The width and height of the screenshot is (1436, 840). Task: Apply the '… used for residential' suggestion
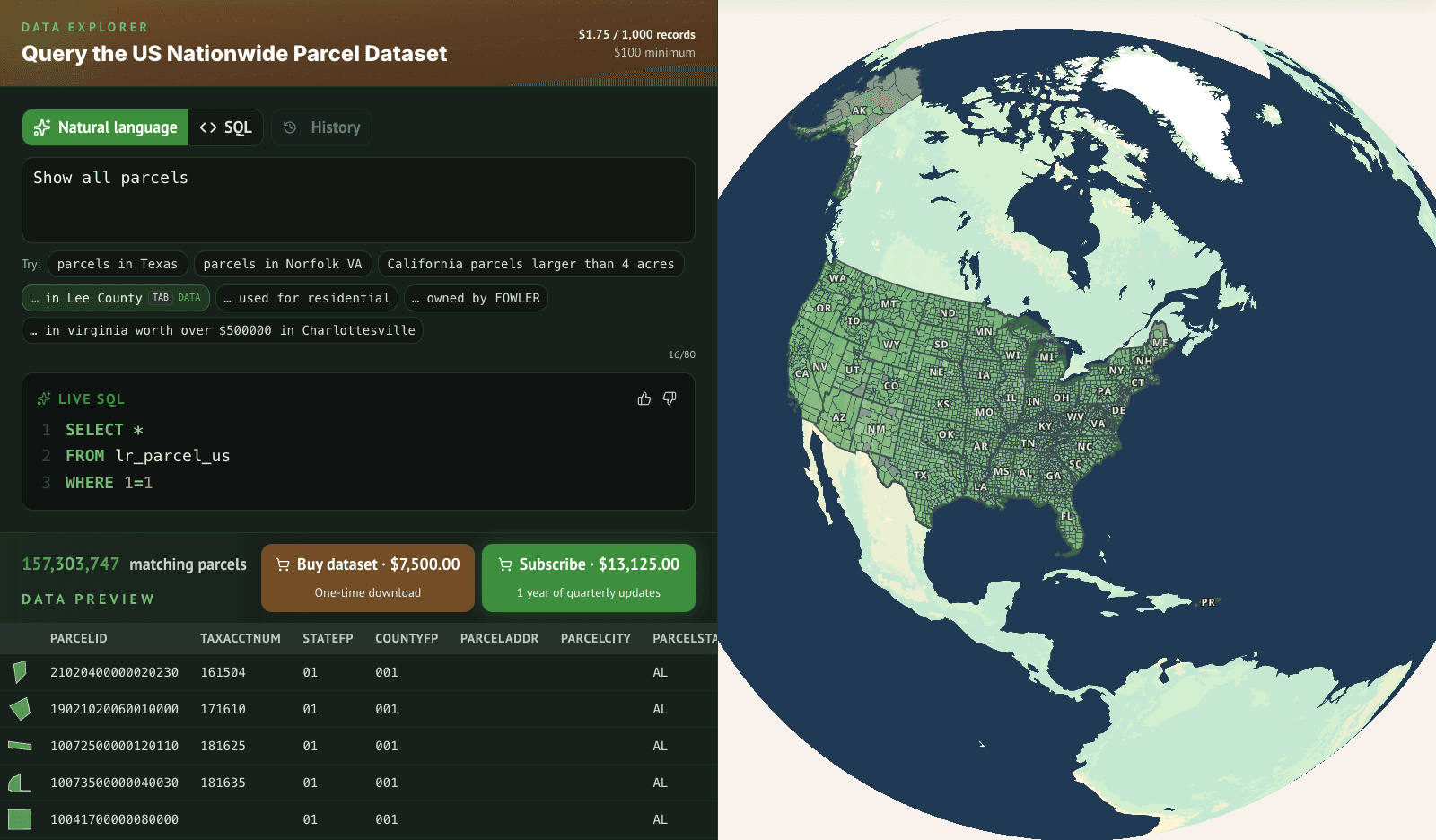307,298
